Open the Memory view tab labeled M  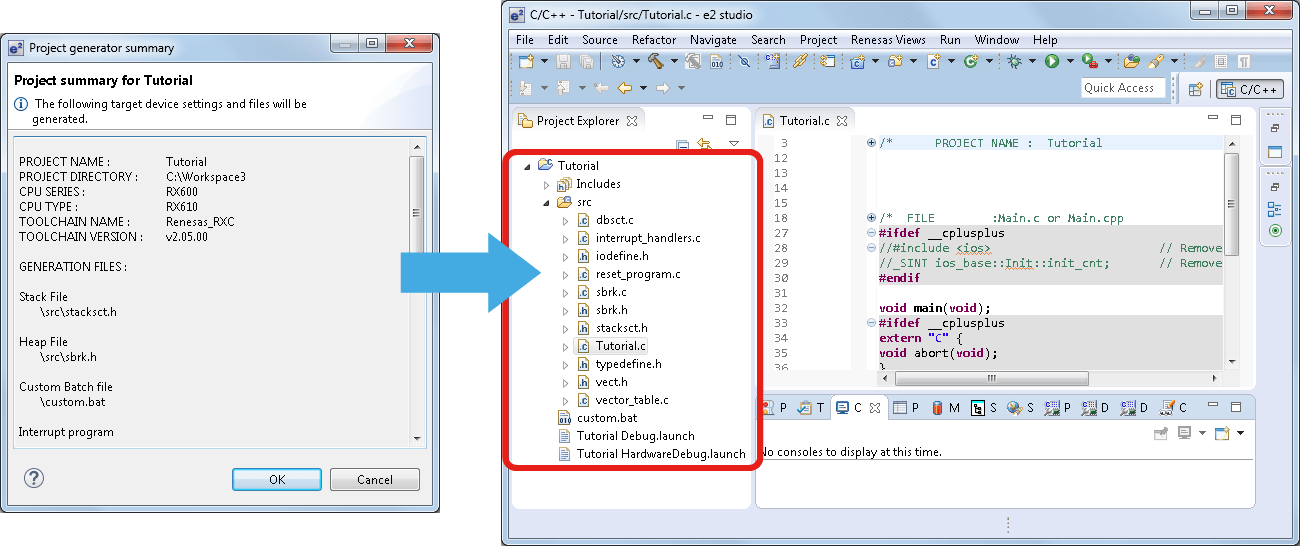[x=945, y=407]
